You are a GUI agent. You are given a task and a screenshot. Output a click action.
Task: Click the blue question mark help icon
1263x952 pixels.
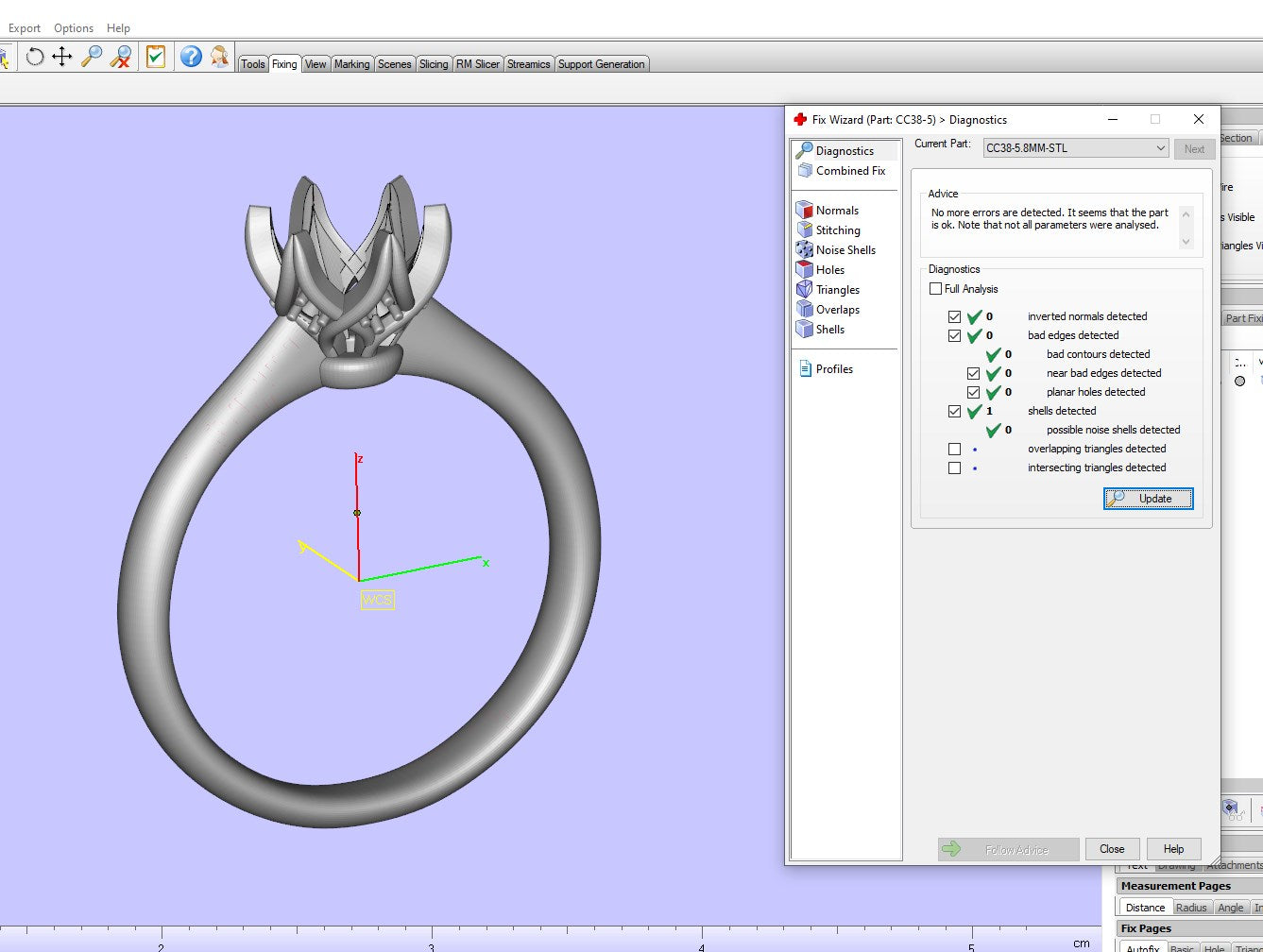(x=191, y=57)
